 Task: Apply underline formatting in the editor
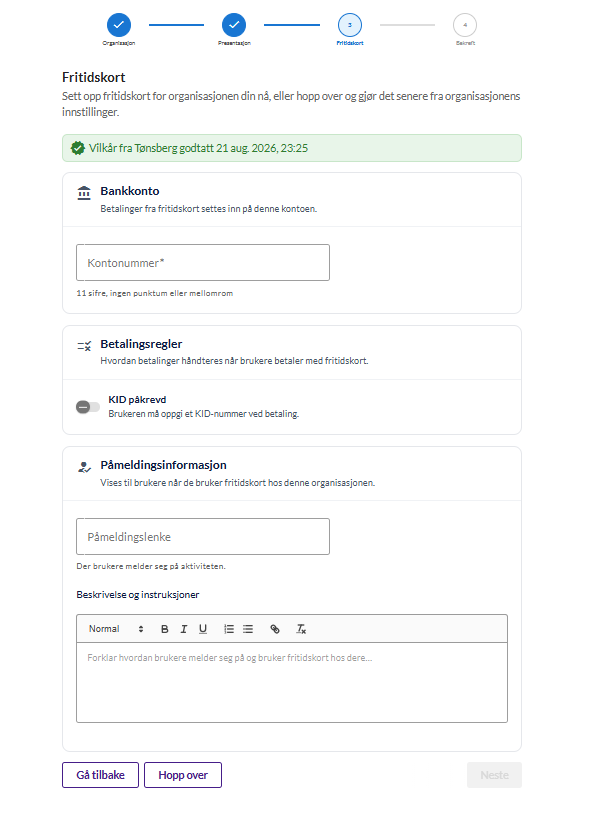point(203,629)
